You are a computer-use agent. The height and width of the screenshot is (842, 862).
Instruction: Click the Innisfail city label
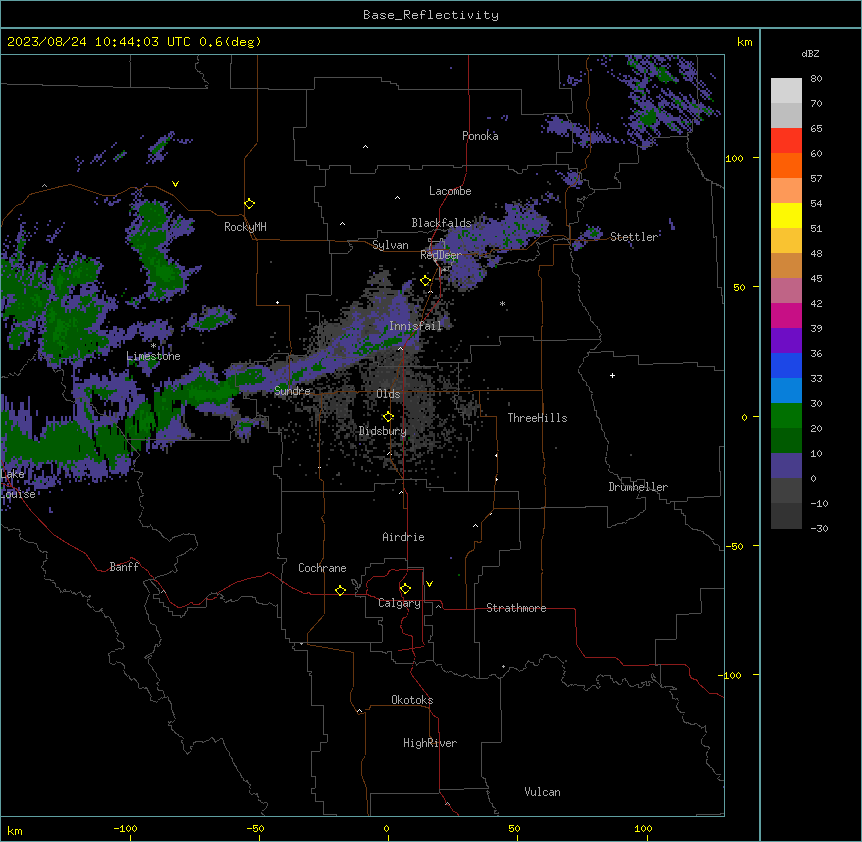tap(415, 326)
